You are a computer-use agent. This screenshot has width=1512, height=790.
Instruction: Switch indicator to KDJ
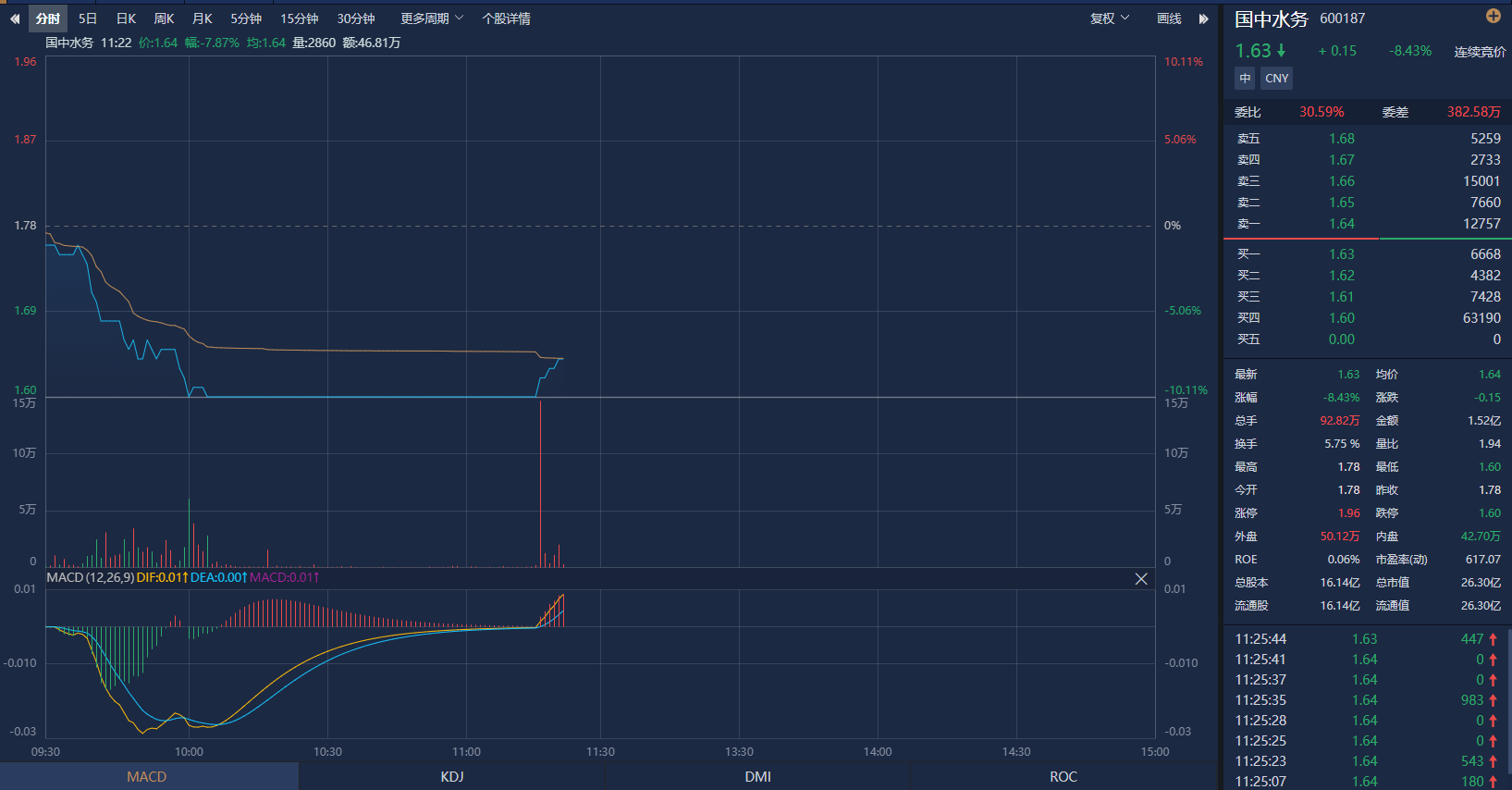452,776
